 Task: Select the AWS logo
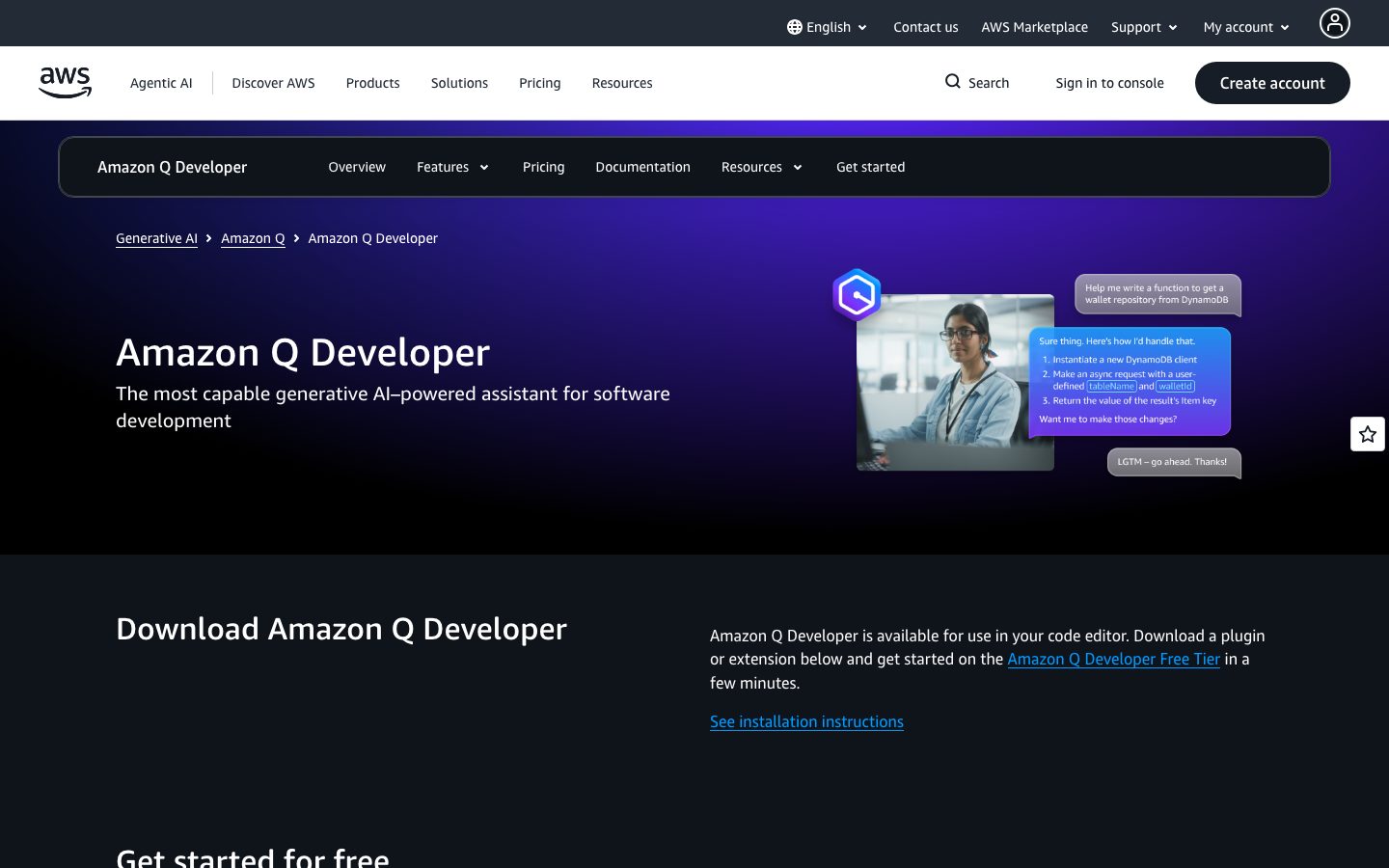65,83
